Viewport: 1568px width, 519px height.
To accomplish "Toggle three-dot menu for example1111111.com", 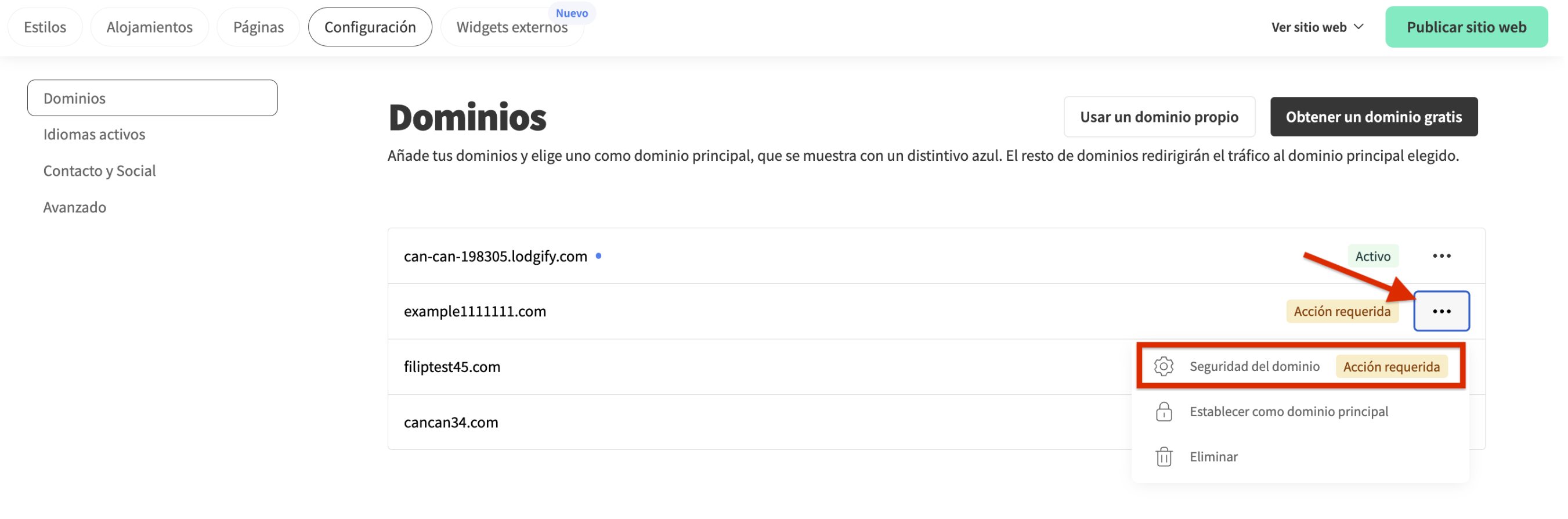I will point(1441,311).
